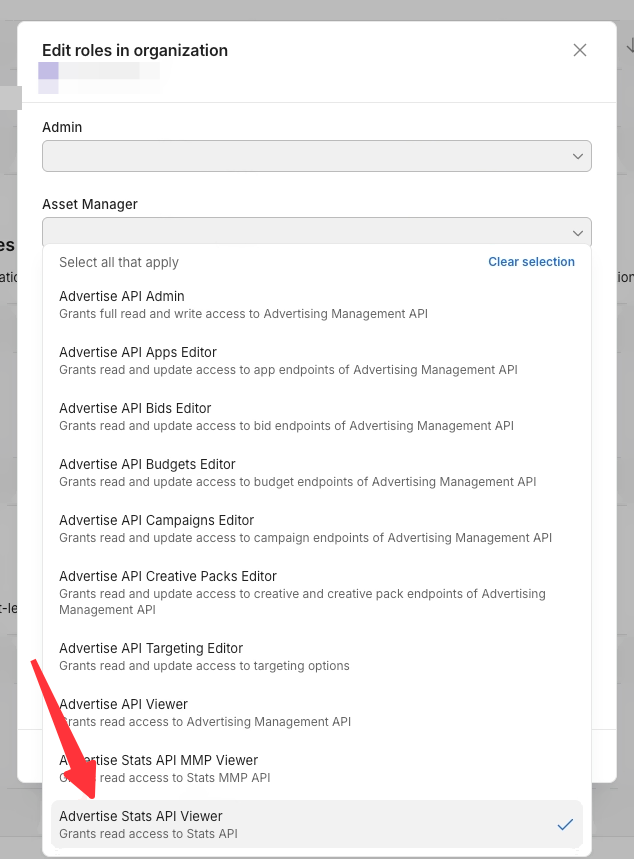Click the 'Edit roles in organization' heading
This screenshot has width=634, height=859.
(135, 50)
